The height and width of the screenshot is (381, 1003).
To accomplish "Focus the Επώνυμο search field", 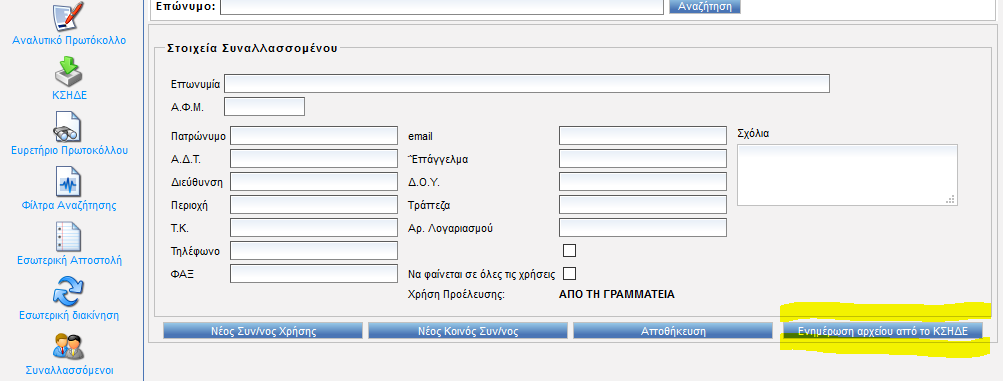I will (x=443, y=6).
